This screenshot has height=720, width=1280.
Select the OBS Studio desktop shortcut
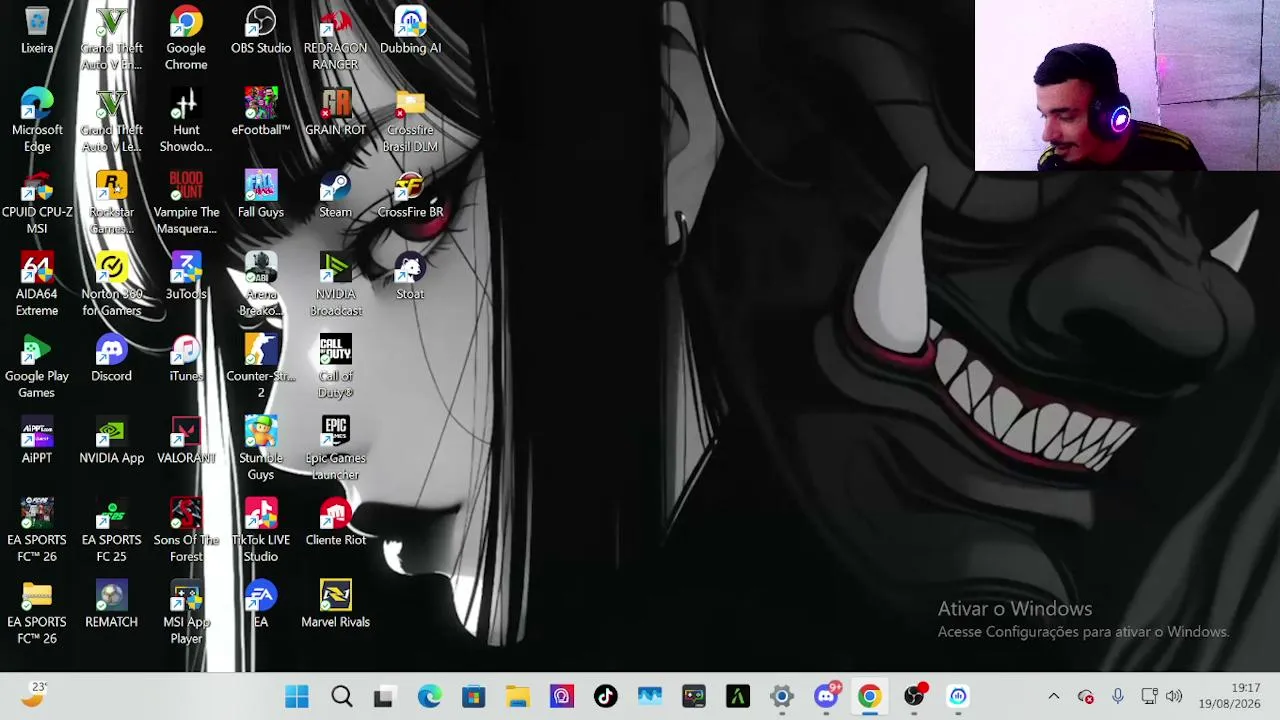click(x=261, y=31)
